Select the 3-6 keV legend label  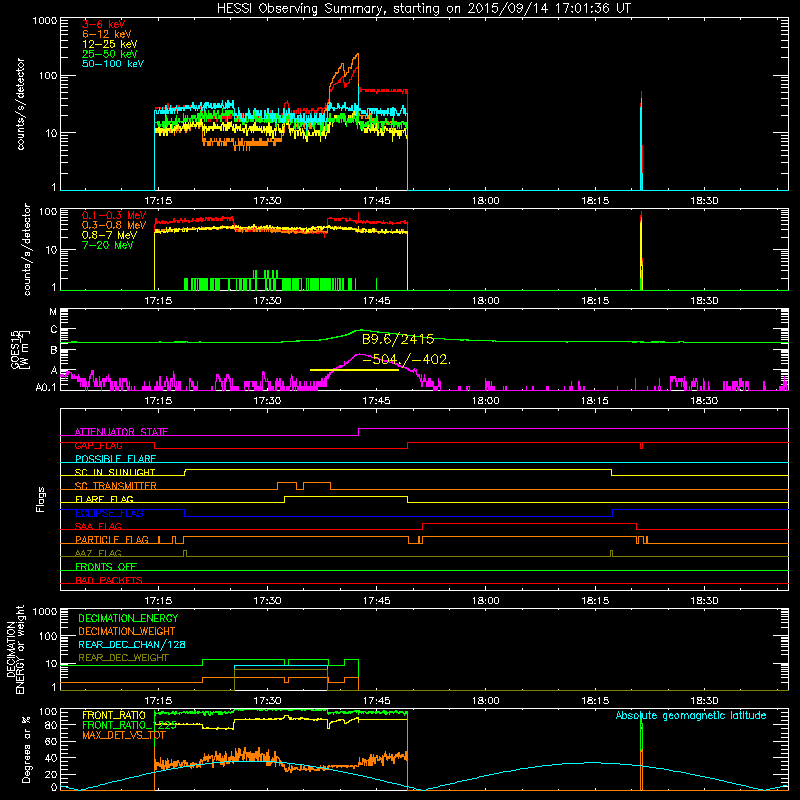pyautogui.click(x=103, y=24)
